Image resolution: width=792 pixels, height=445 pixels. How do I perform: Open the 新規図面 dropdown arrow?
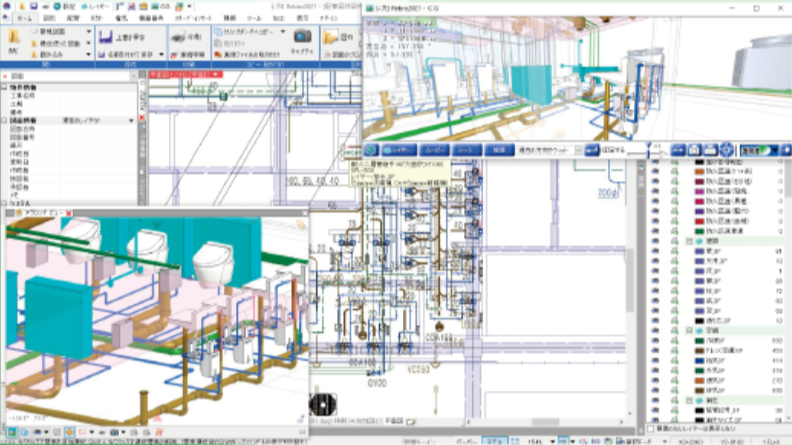[89, 31]
